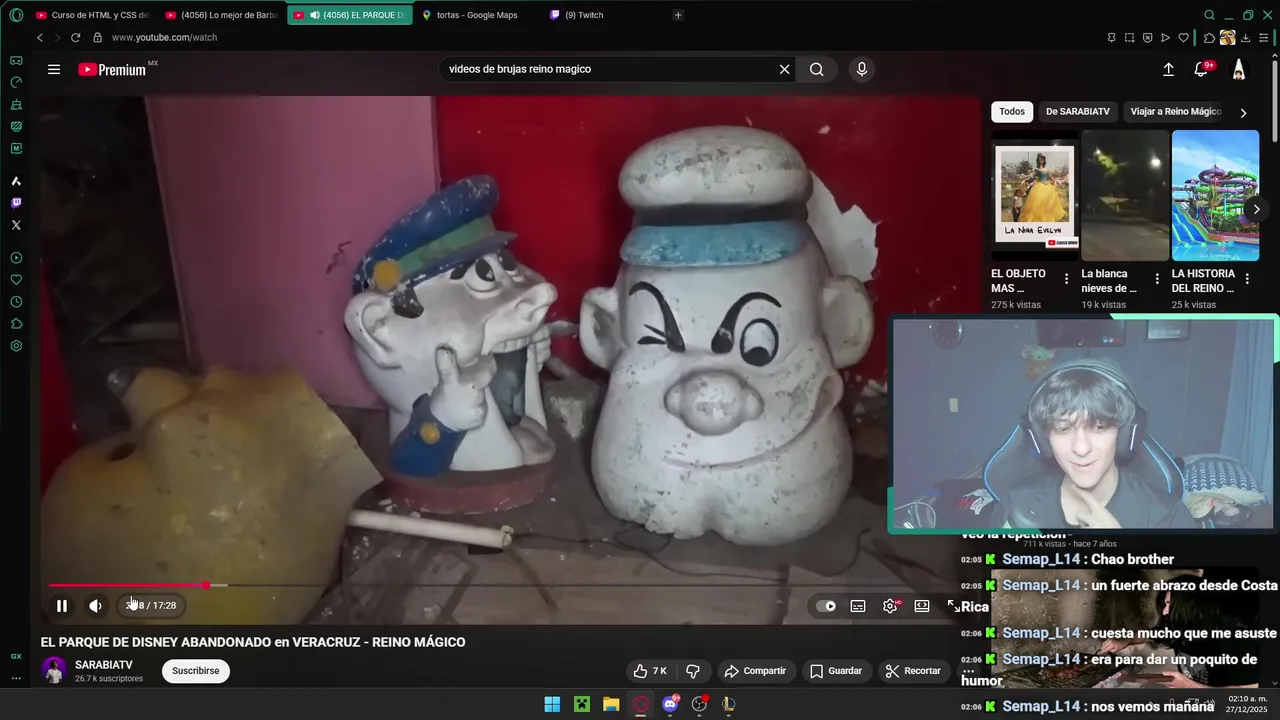This screenshot has height=720, width=1280.
Task: Click the Guardar button
Action: point(836,671)
